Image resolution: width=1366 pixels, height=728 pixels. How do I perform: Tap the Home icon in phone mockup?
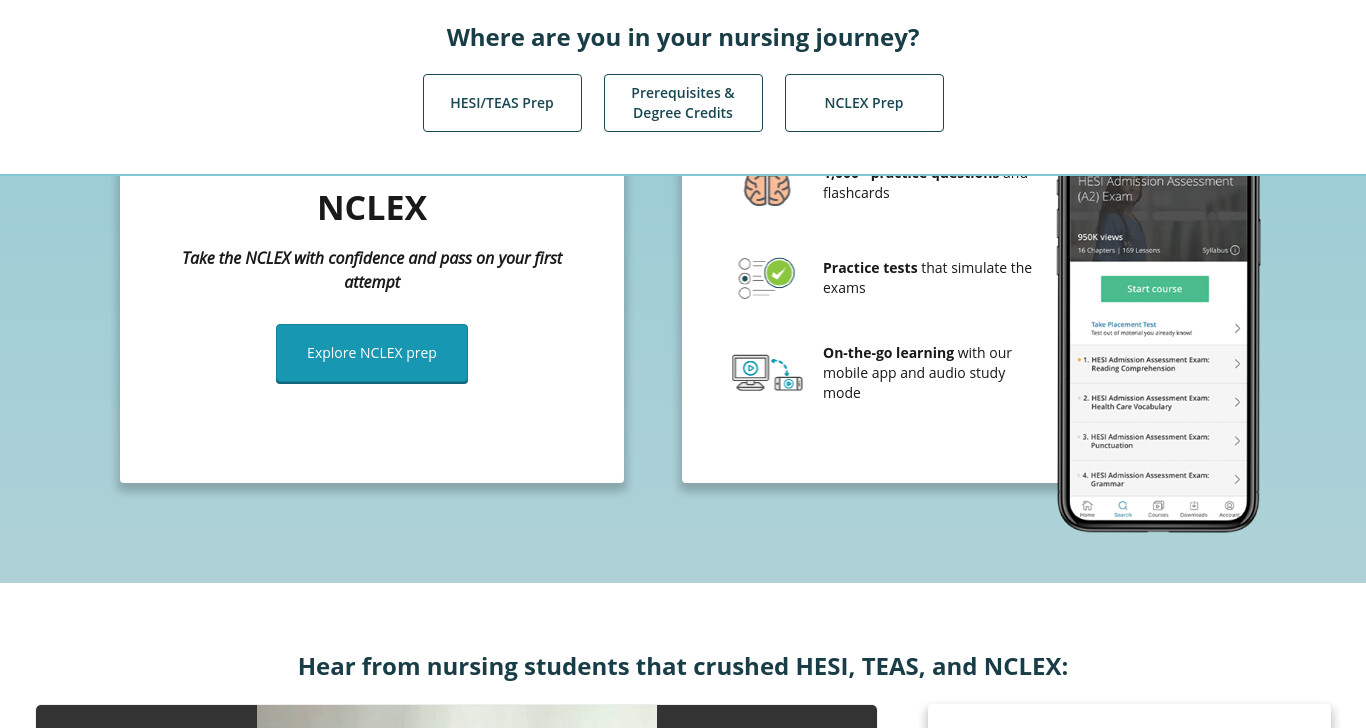1087,508
